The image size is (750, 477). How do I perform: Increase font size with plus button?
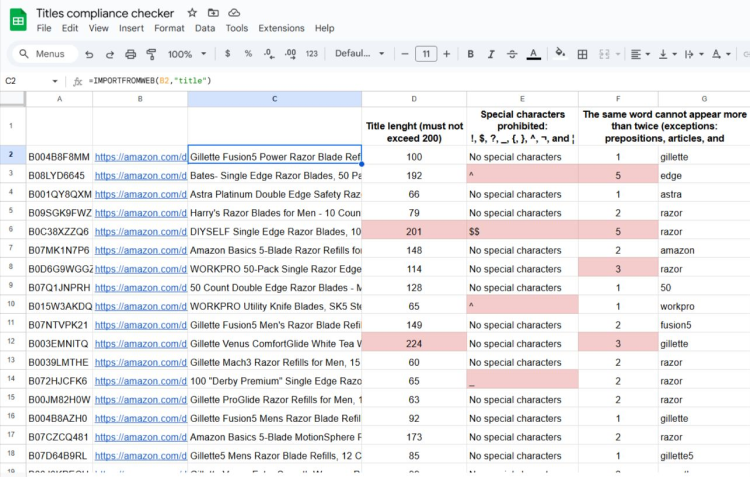(x=446, y=54)
